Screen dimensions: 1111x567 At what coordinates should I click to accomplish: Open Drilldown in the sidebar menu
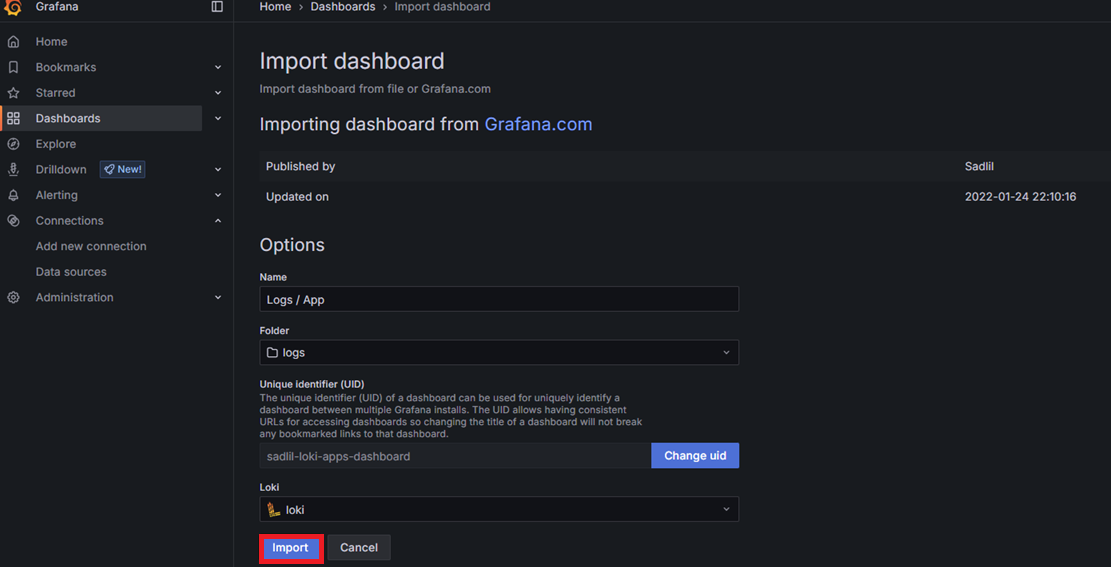(61, 169)
